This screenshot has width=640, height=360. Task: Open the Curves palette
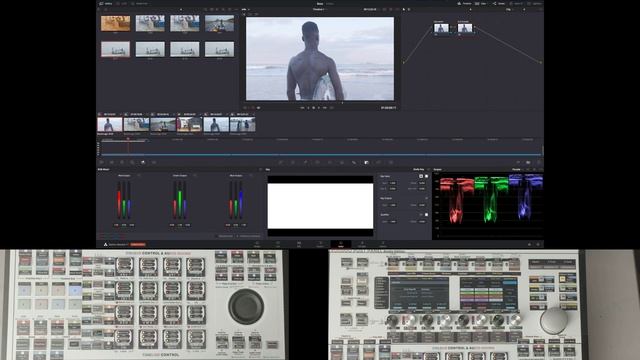click(x=281, y=162)
